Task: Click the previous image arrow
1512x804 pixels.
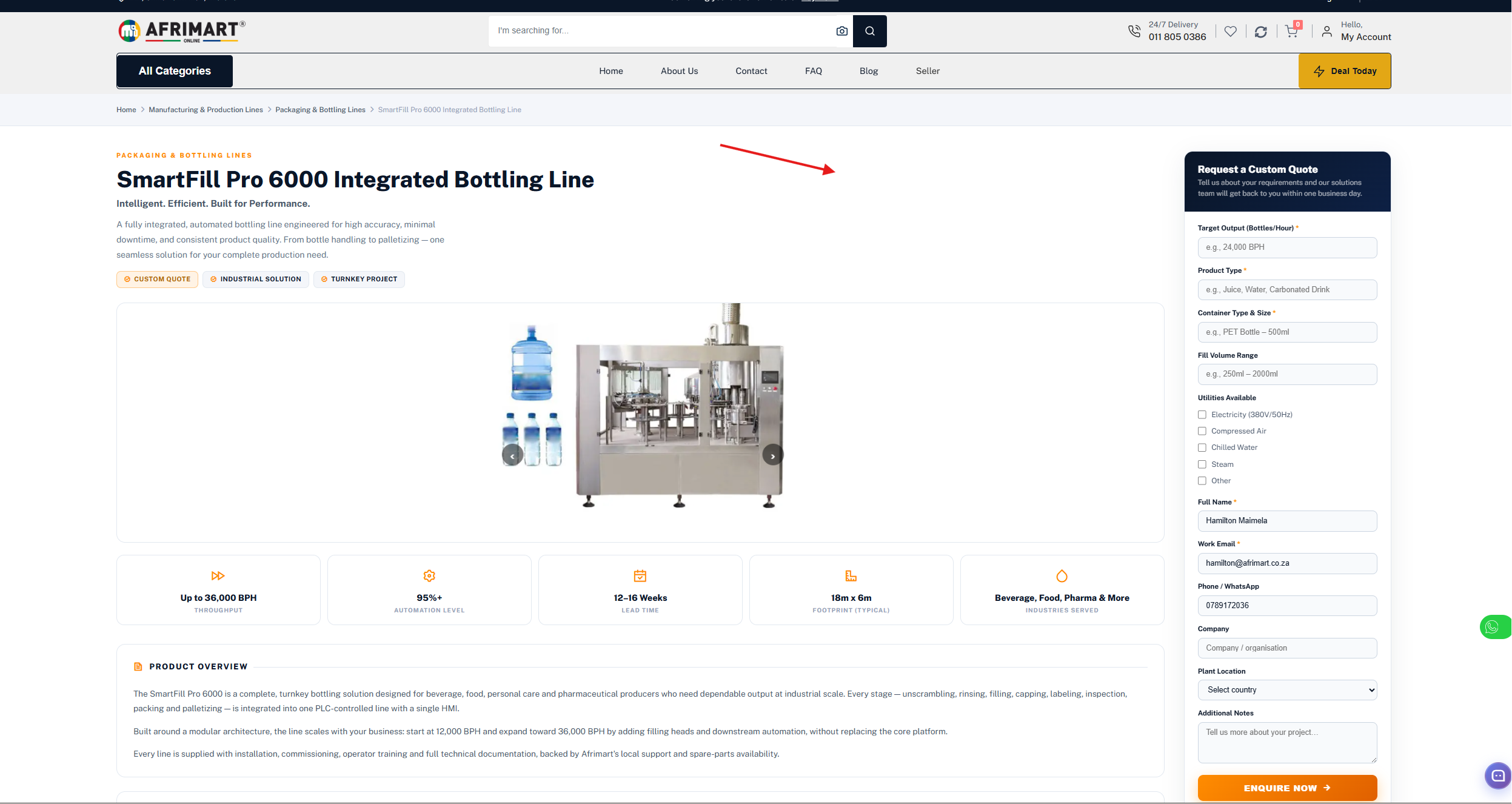Action: pos(512,455)
